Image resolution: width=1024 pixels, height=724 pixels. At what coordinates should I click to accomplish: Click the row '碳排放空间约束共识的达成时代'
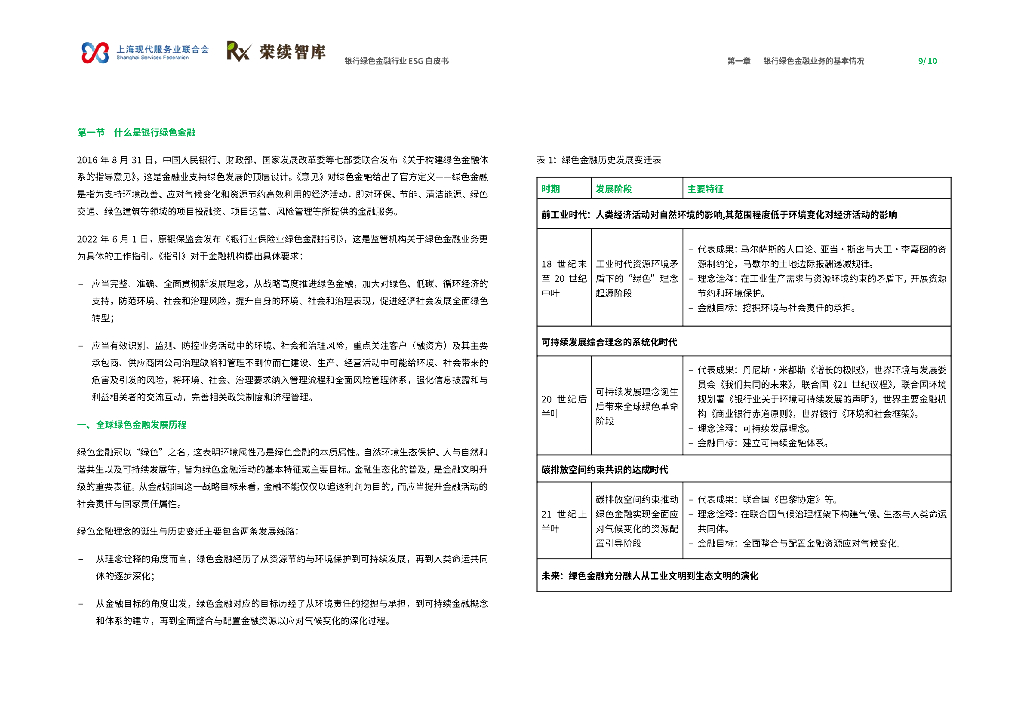[744, 469]
